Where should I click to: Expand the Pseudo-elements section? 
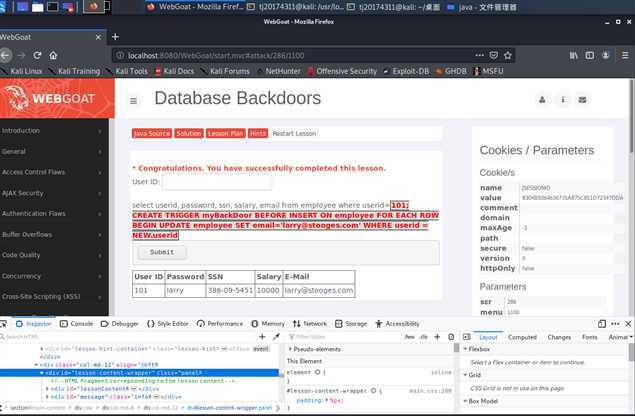point(290,349)
